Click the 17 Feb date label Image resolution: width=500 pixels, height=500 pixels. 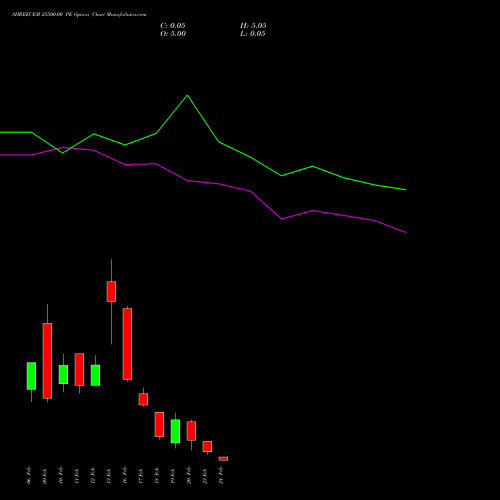coord(141,476)
